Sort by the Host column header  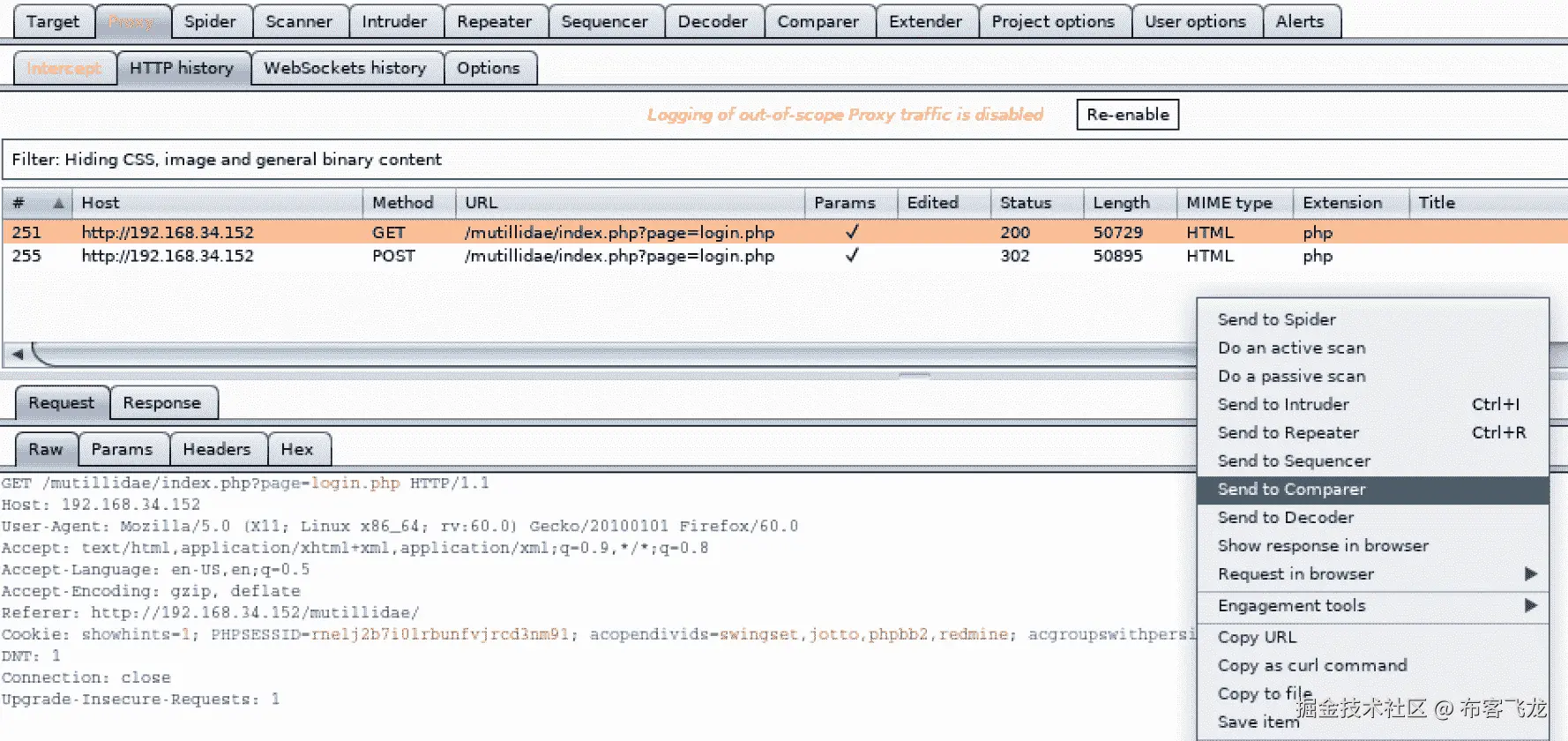(x=217, y=203)
